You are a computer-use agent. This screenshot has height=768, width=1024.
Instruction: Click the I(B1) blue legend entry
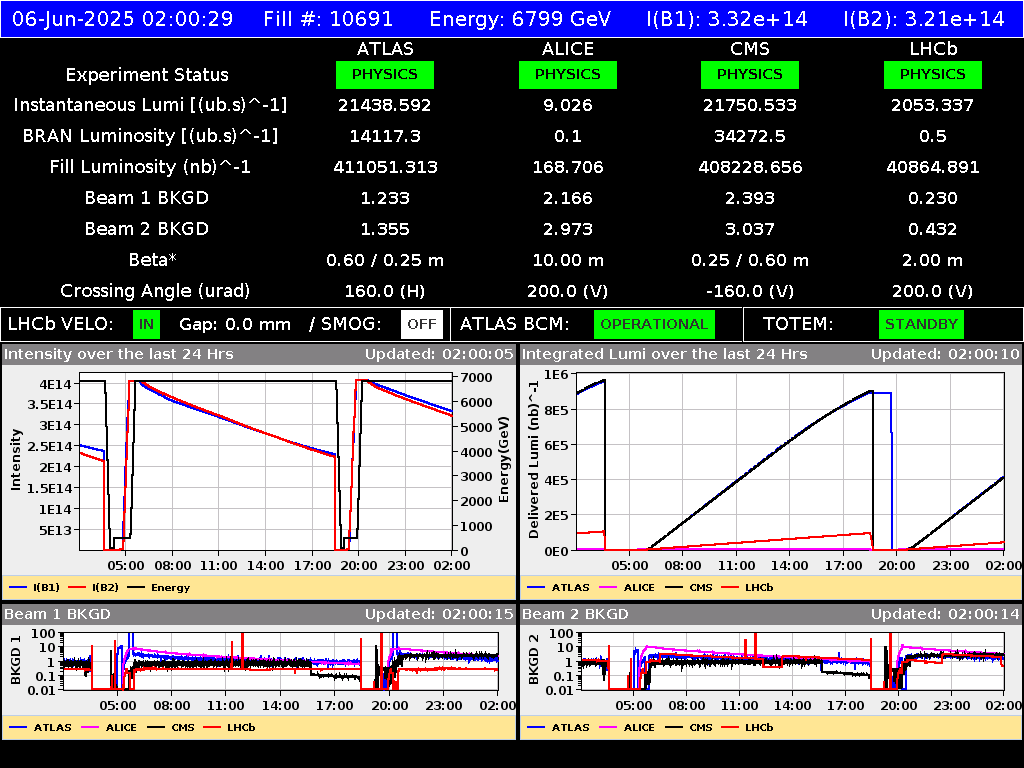[x=35, y=588]
